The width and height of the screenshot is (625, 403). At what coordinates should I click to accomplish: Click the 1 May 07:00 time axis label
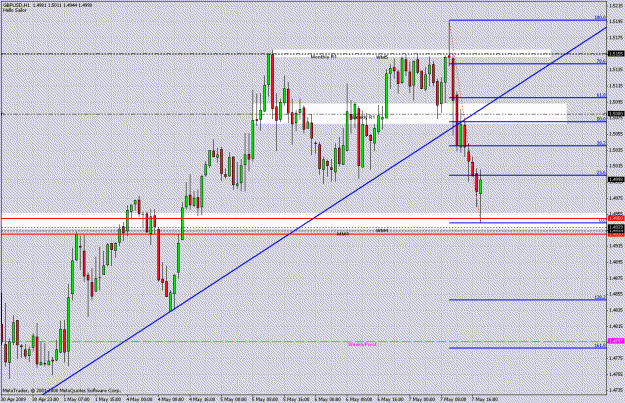[x=75, y=399]
